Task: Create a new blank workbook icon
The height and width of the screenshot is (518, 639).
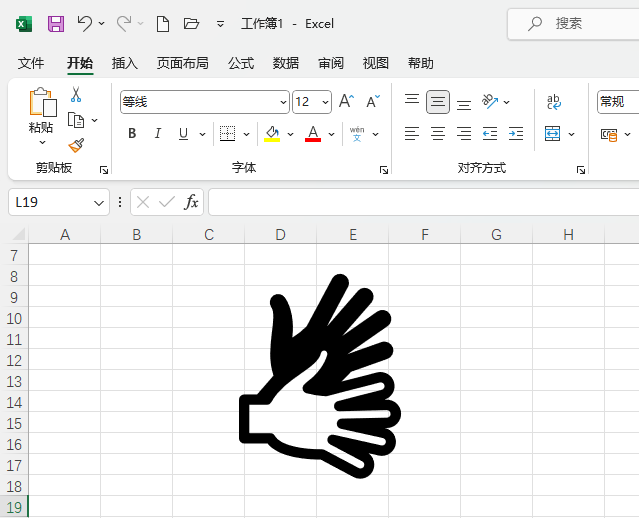Action: (x=163, y=24)
